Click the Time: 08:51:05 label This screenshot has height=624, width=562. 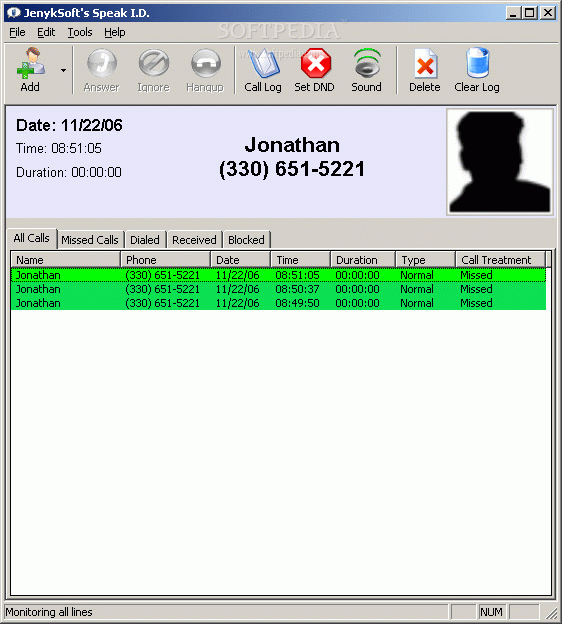[59, 148]
